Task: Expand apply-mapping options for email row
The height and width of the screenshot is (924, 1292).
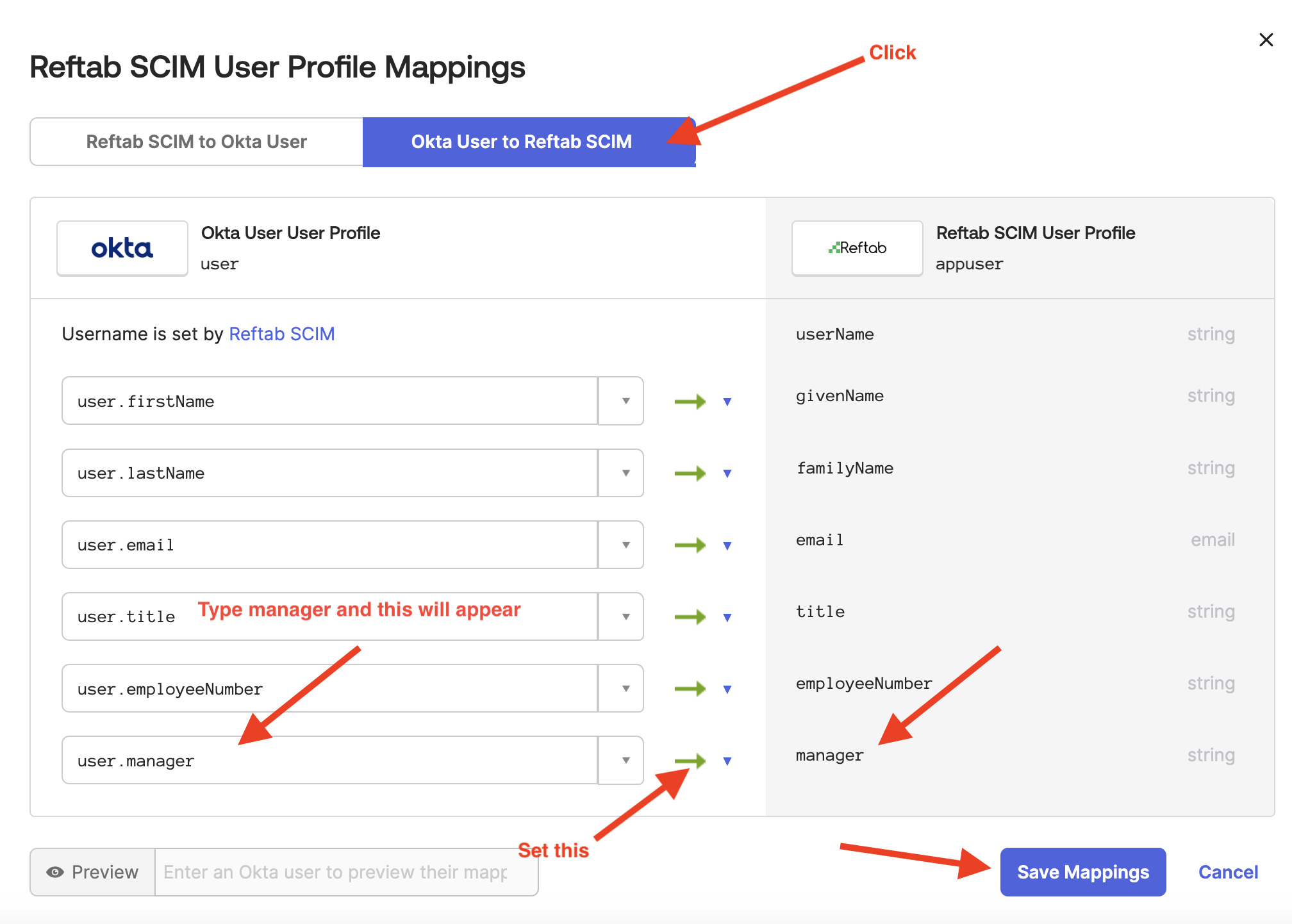Action: 727,546
